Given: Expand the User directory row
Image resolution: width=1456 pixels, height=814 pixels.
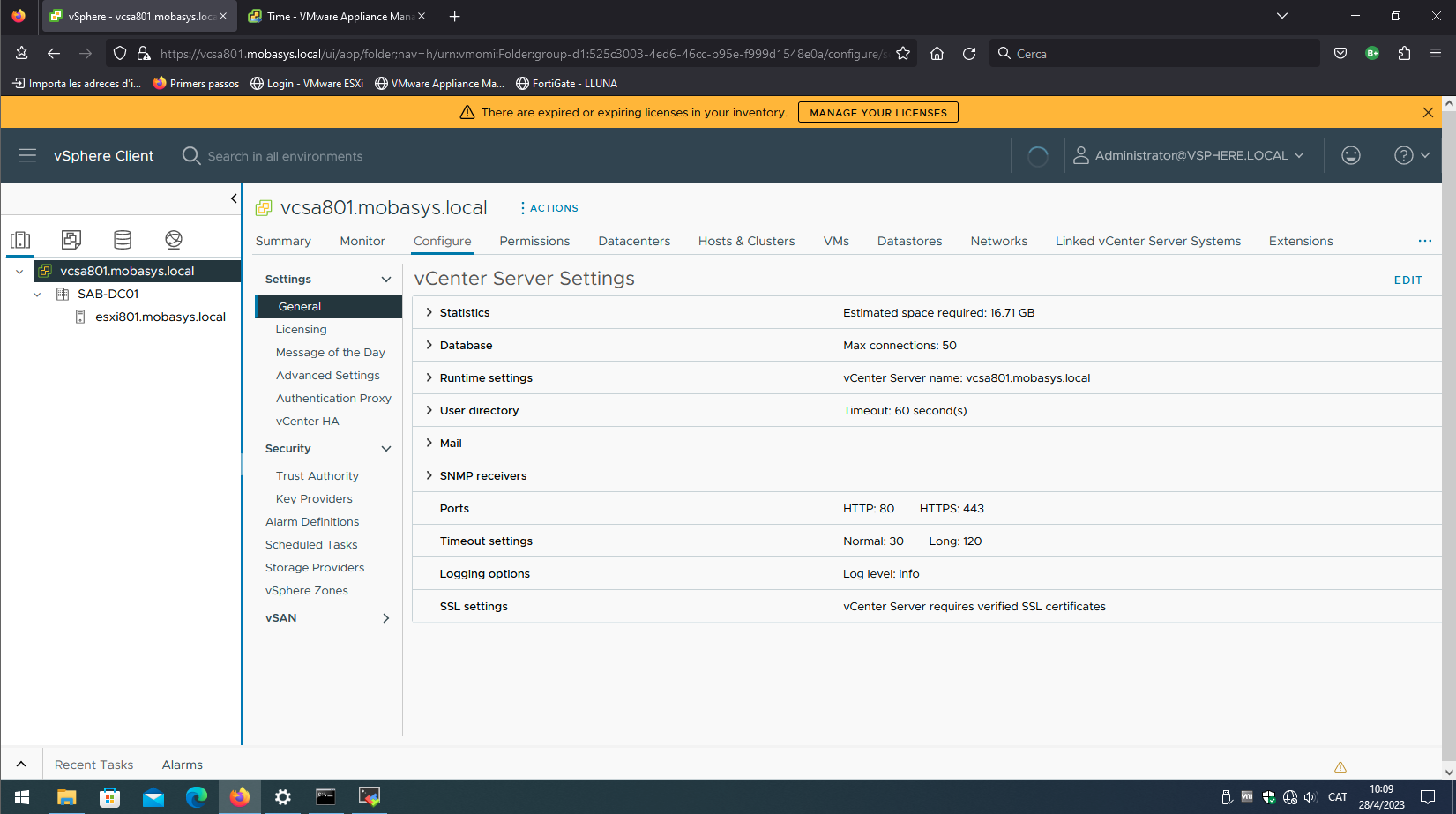Looking at the screenshot, I should [429, 410].
